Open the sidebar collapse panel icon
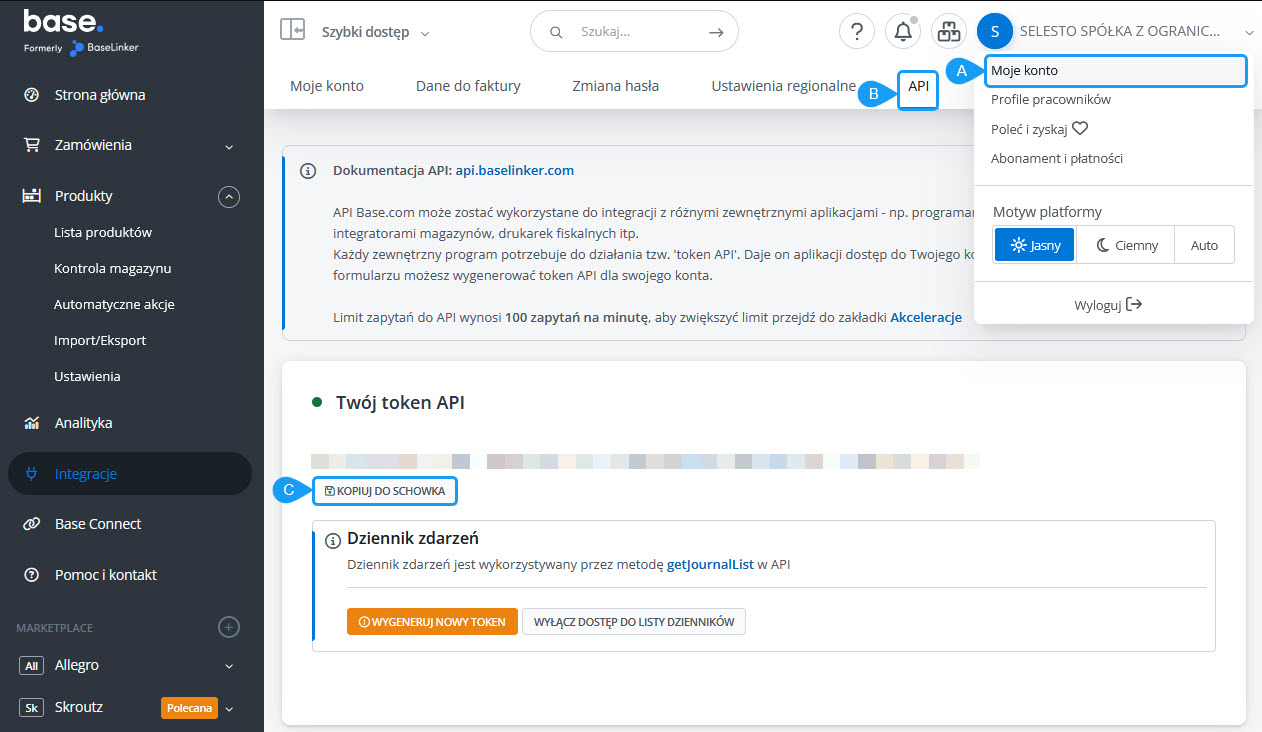 click(x=293, y=30)
